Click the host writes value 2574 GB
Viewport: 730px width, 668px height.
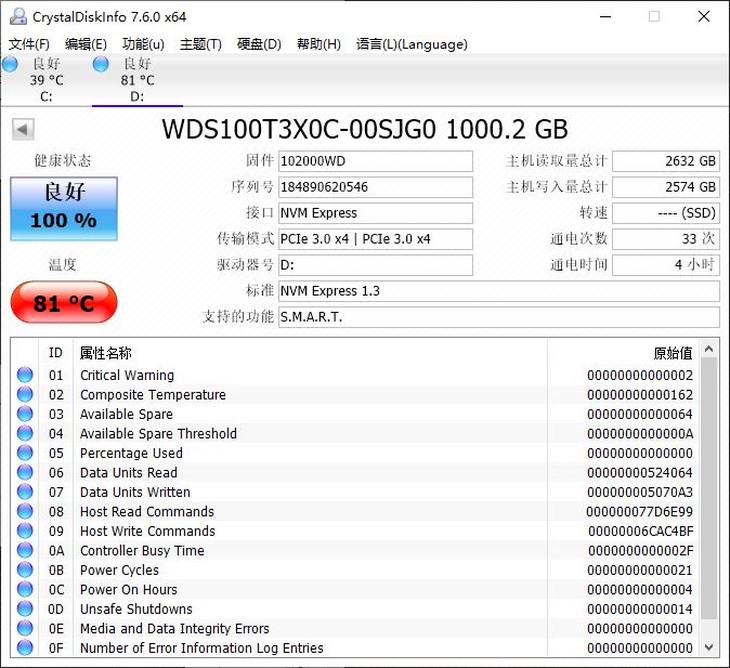point(666,187)
